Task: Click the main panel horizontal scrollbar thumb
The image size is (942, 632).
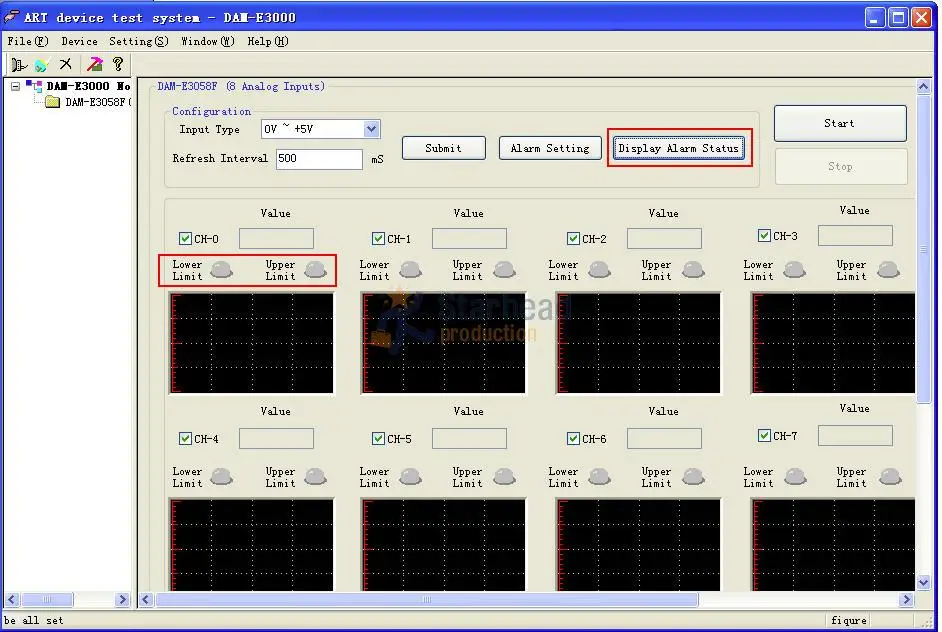Action: 427,600
